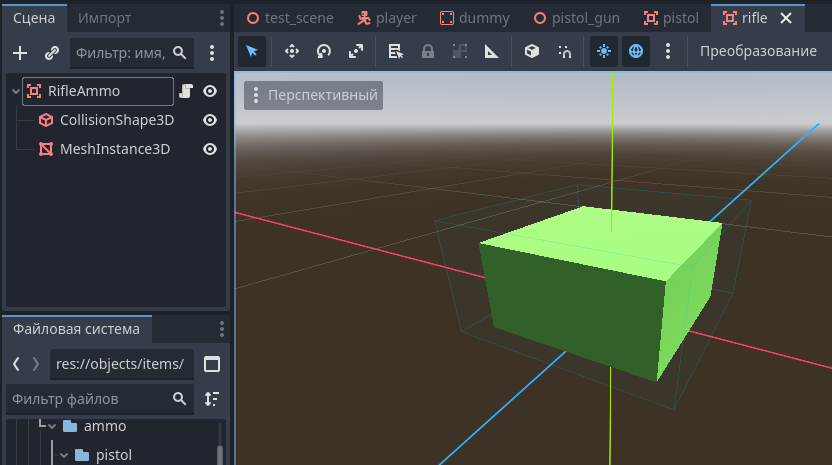832x465 pixels.
Task: Collapse the RifleAmmo tree node
Action: click(15, 91)
